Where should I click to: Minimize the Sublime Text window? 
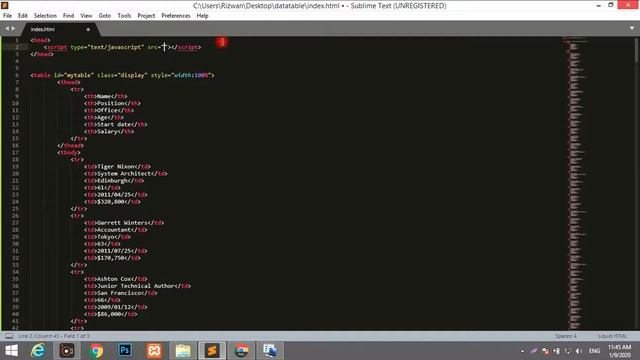coord(598,5)
